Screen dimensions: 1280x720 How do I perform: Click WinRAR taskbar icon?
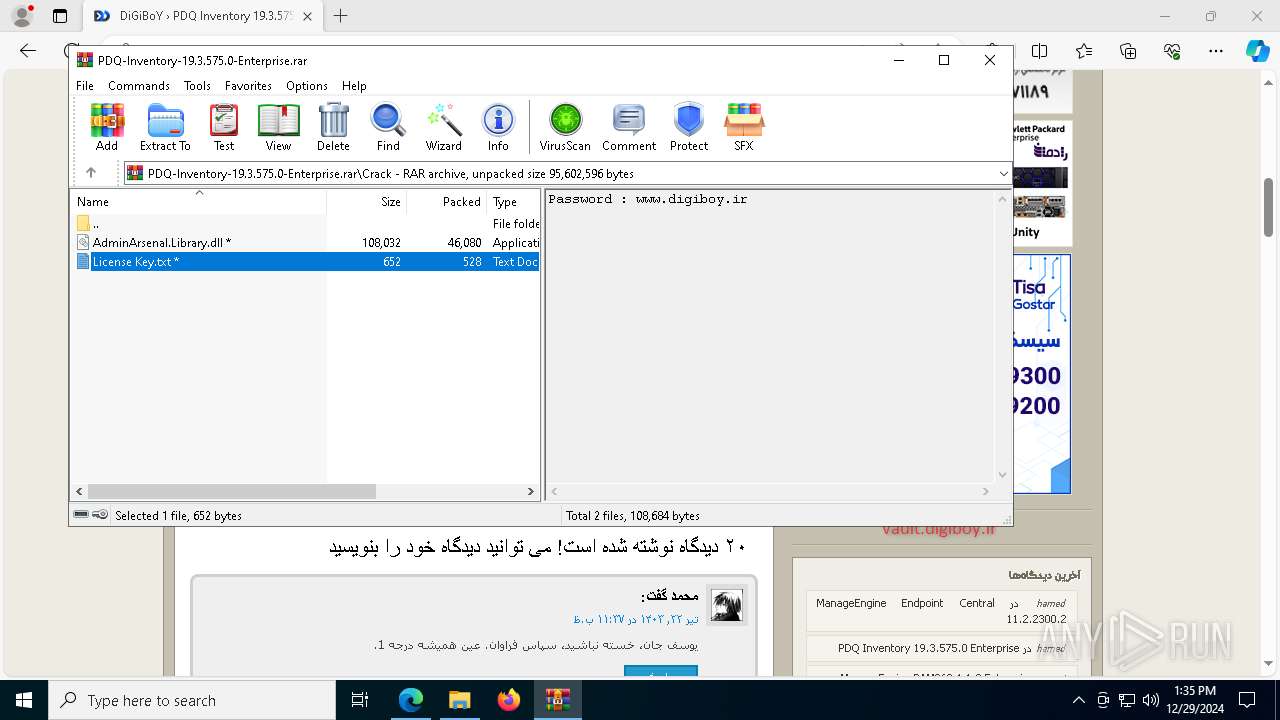pyautogui.click(x=557, y=700)
